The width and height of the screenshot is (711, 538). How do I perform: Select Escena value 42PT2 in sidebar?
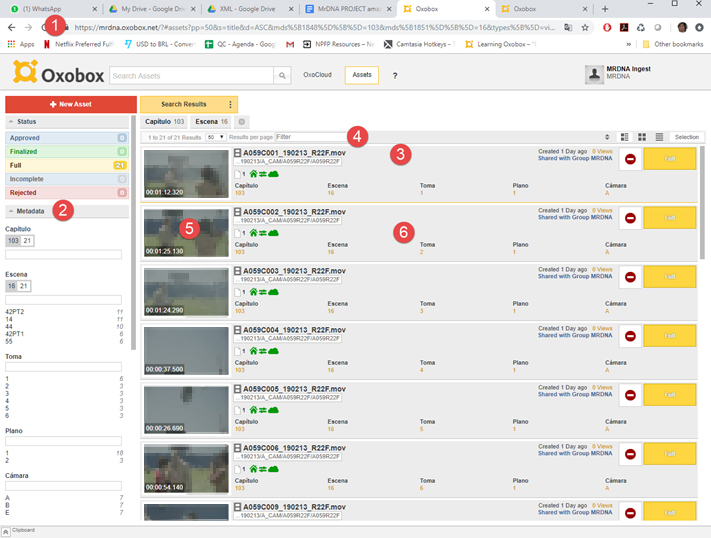point(15,312)
